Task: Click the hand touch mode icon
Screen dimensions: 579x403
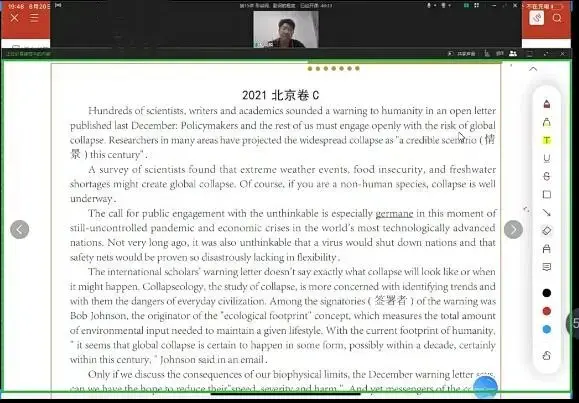Action: [x=547, y=356]
